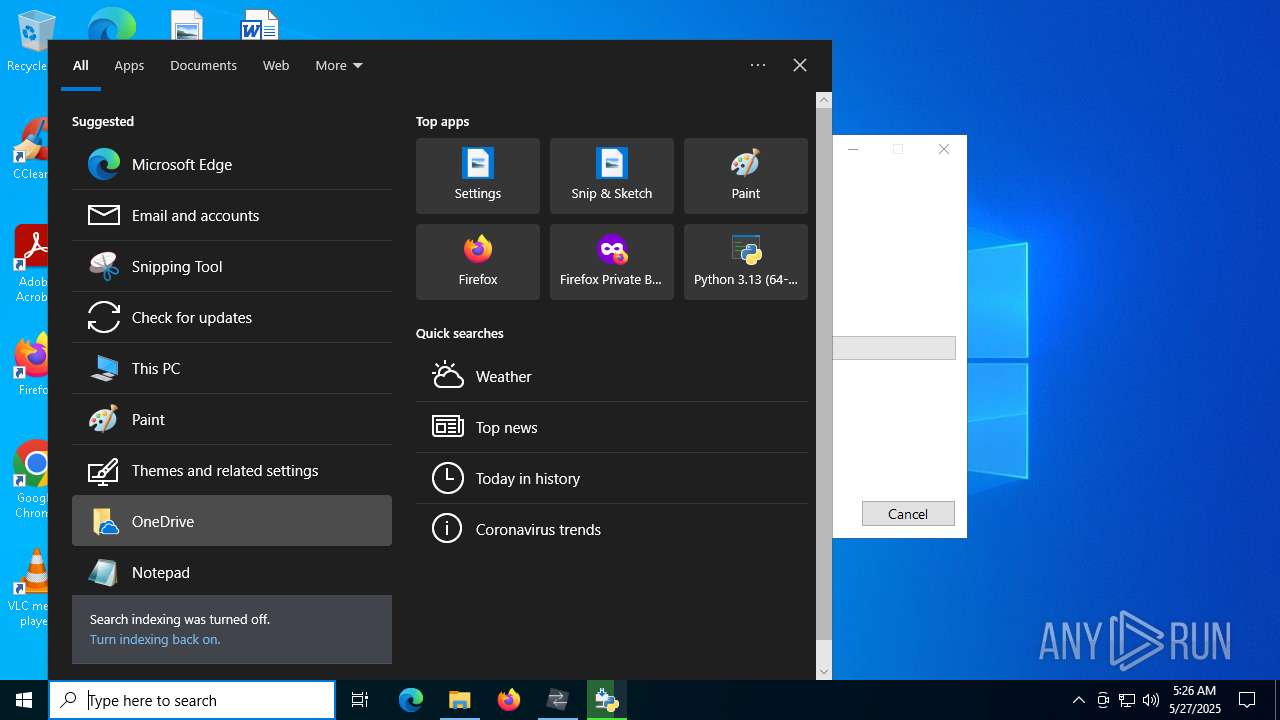Close the search panel
1280x720 pixels.
(x=800, y=65)
